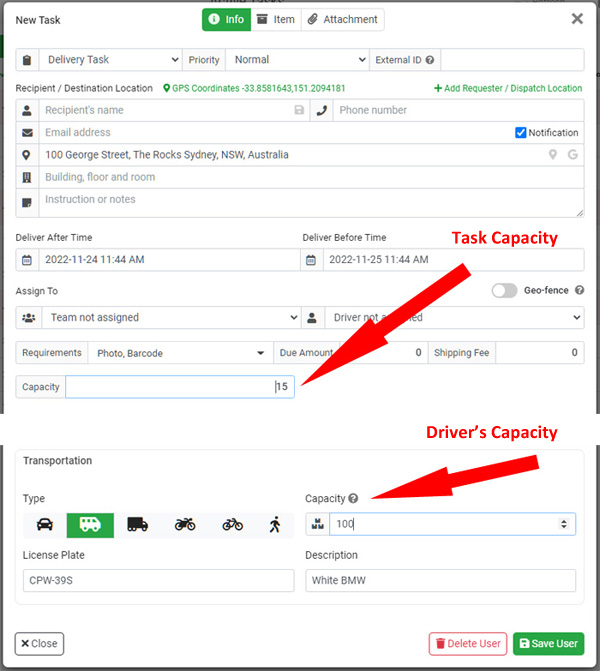This screenshot has height=671, width=600.
Task: Click Building, floor and room field
Action: point(311,177)
